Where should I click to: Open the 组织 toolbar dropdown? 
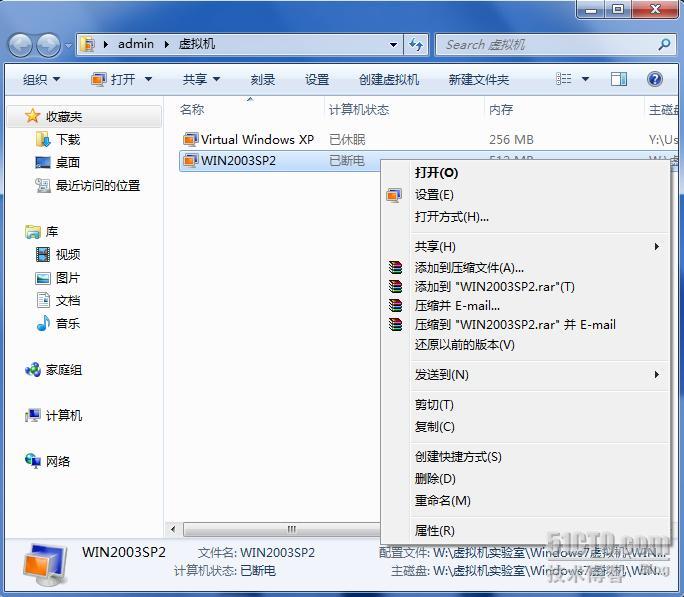[41, 79]
